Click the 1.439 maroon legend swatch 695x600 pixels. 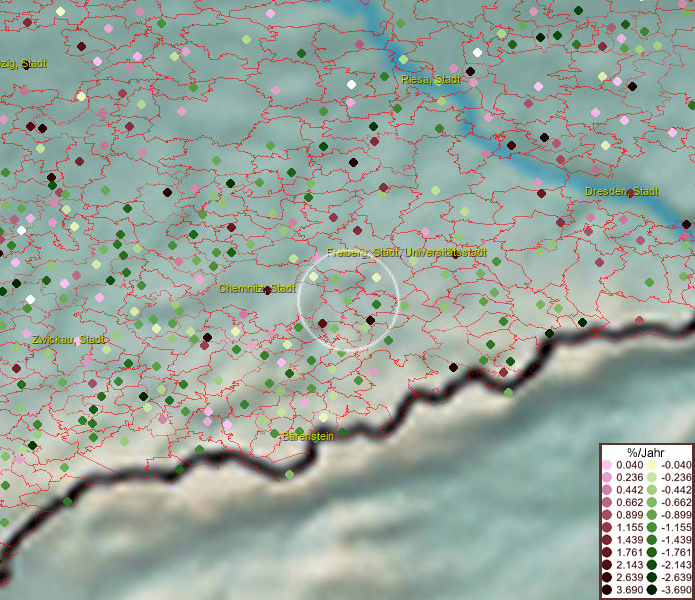click(x=607, y=540)
